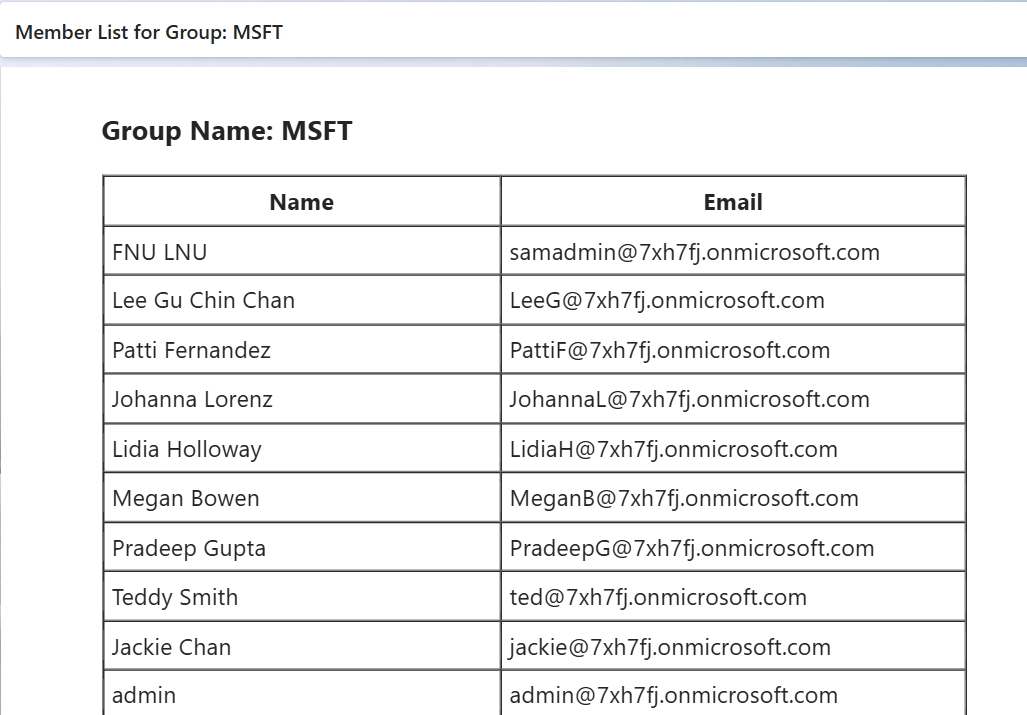Select Teddy Smith name cell
Image resolution: width=1027 pixels, height=715 pixels.
[175, 598]
